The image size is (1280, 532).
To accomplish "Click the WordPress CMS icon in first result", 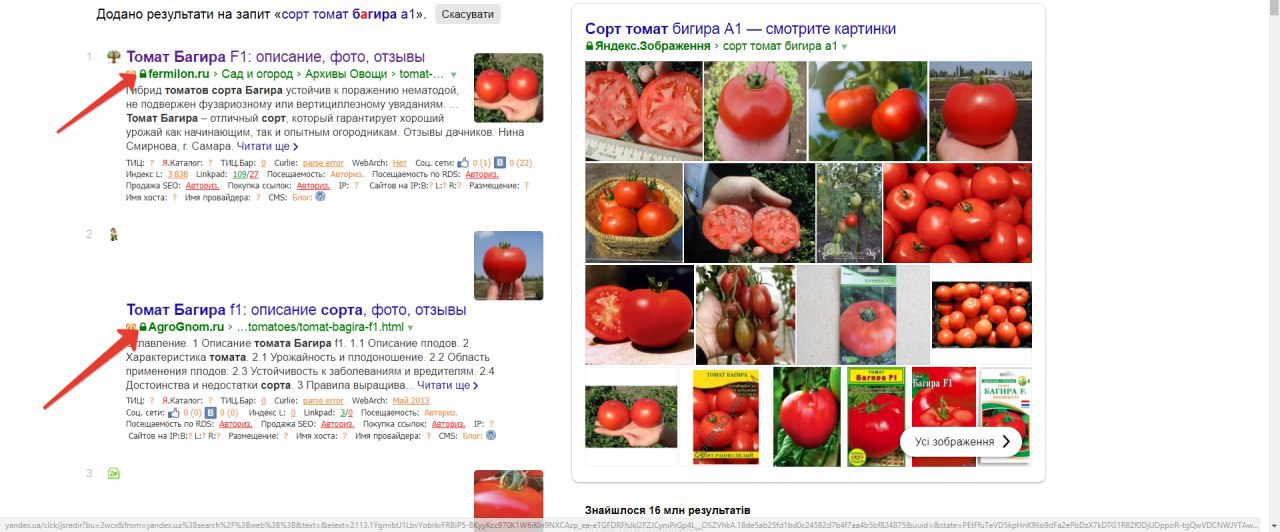I will [x=321, y=197].
